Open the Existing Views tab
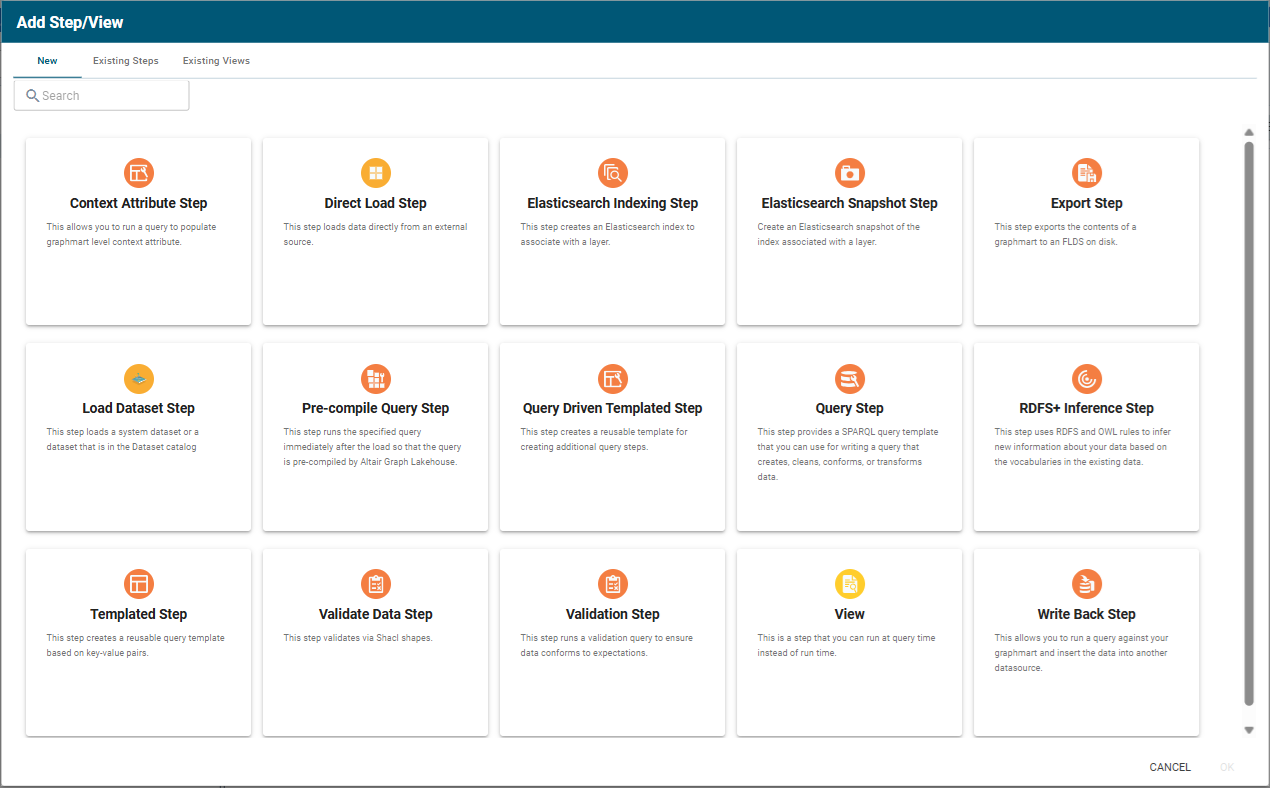The height and width of the screenshot is (789, 1270). [216, 61]
